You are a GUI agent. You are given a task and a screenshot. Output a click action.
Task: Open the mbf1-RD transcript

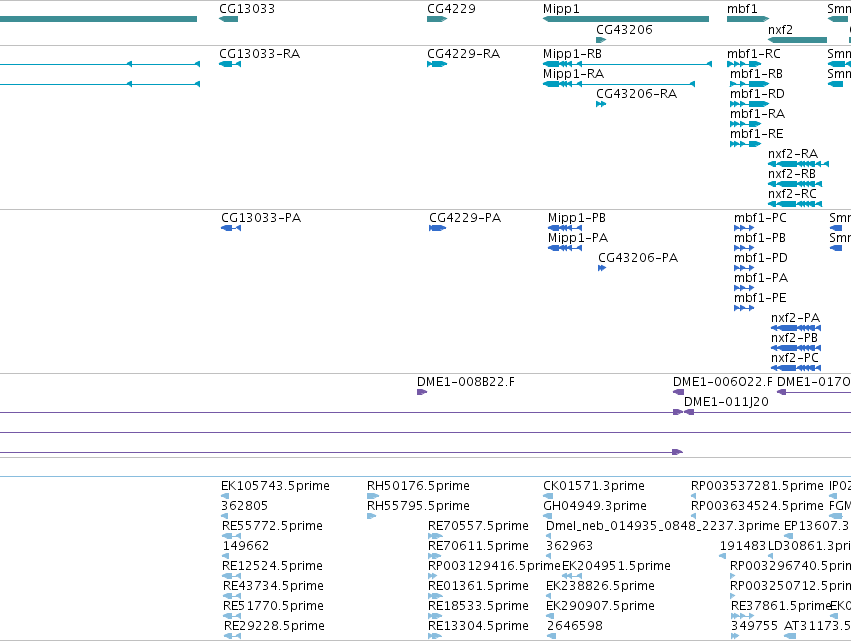(750, 104)
